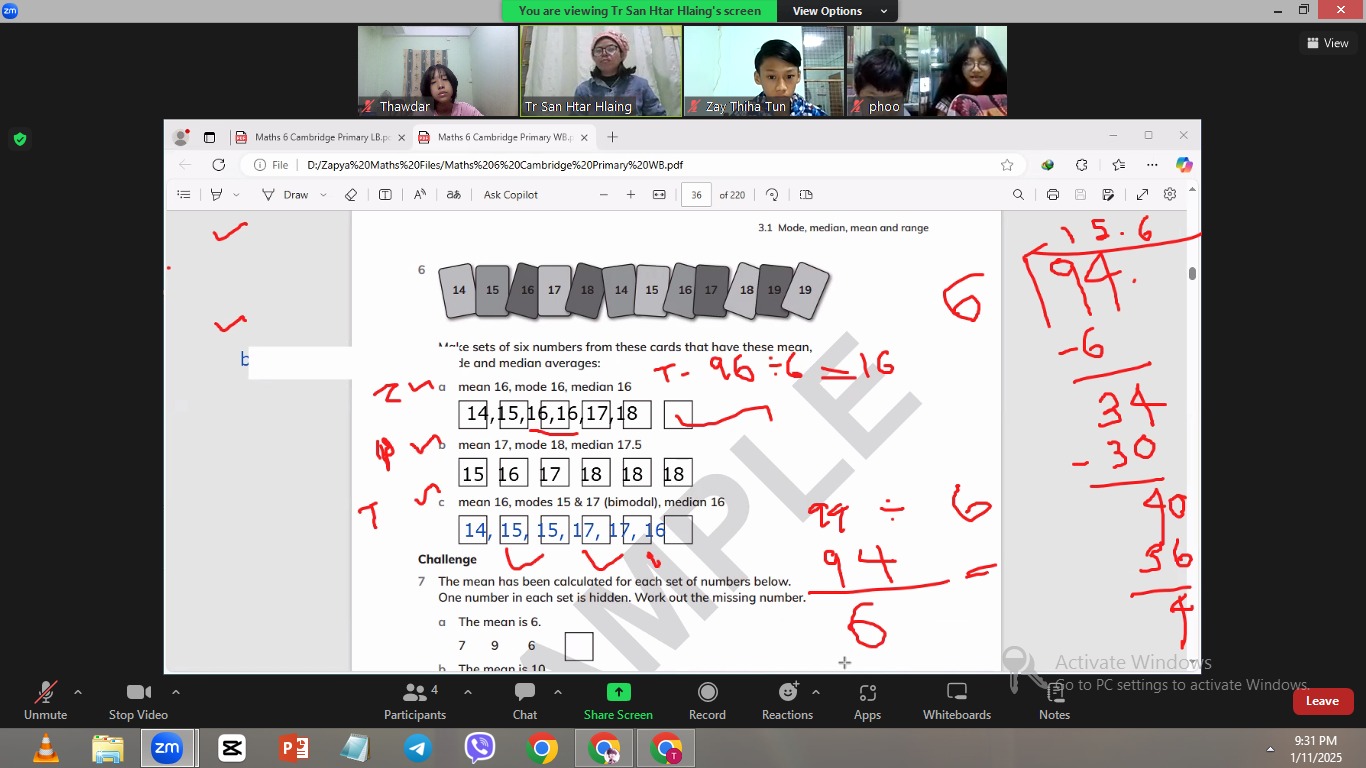Screen dimensions: 1366x768
Task: Start Record in Zoom
Action: coord(707,701)
